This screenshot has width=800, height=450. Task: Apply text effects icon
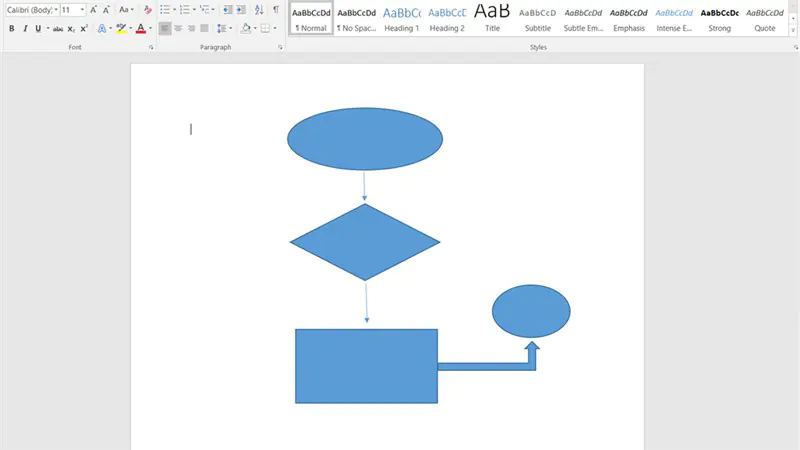(102, 29)
